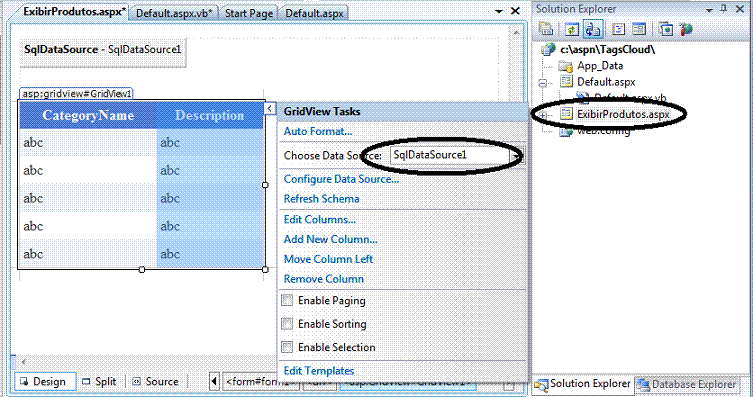Select Default.aspx in Solution Explorer tree

[606, 82]
